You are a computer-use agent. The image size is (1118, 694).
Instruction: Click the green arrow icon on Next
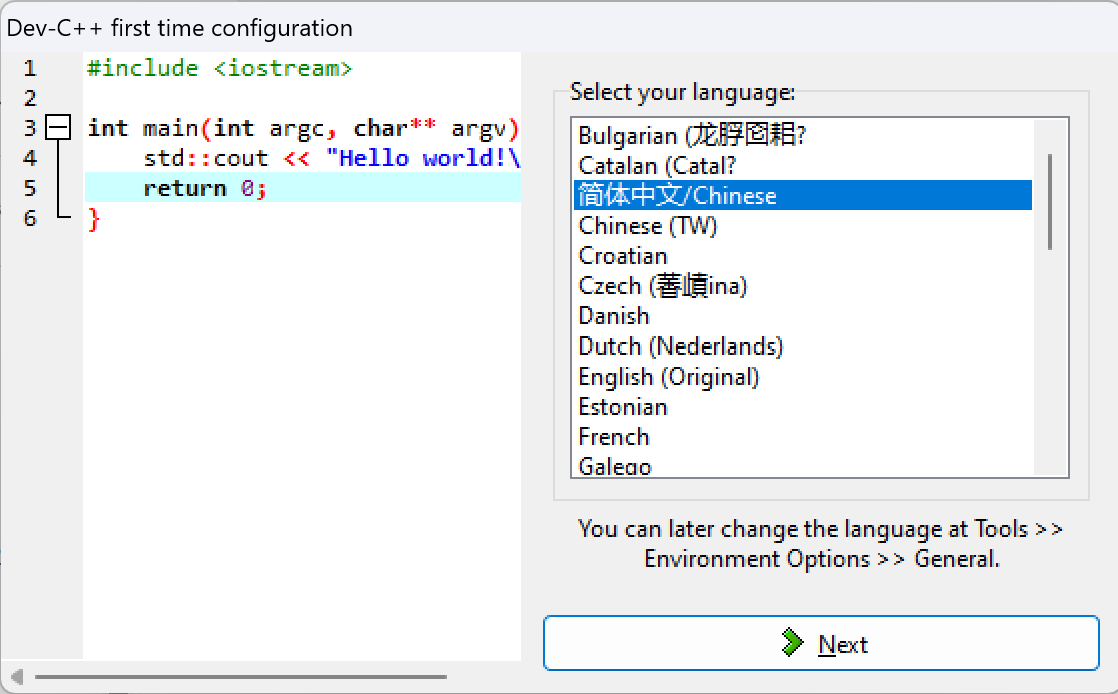click(792, 643)
